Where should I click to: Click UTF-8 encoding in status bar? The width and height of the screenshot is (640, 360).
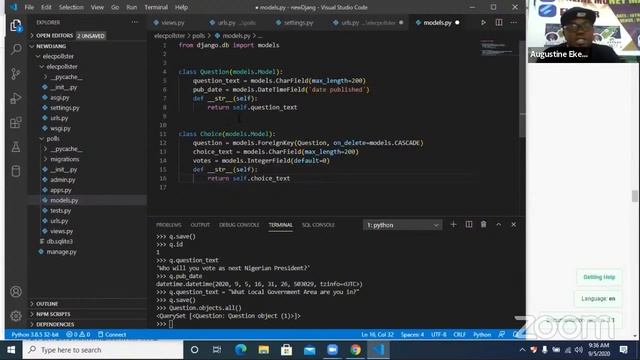pyautogui.click(x=439, y=335)
